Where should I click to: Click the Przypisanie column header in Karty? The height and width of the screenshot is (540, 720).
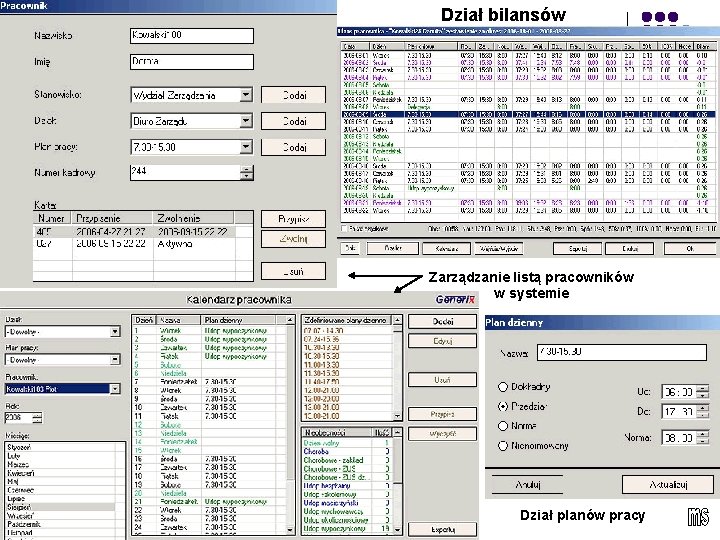click(x=112, y=218)
